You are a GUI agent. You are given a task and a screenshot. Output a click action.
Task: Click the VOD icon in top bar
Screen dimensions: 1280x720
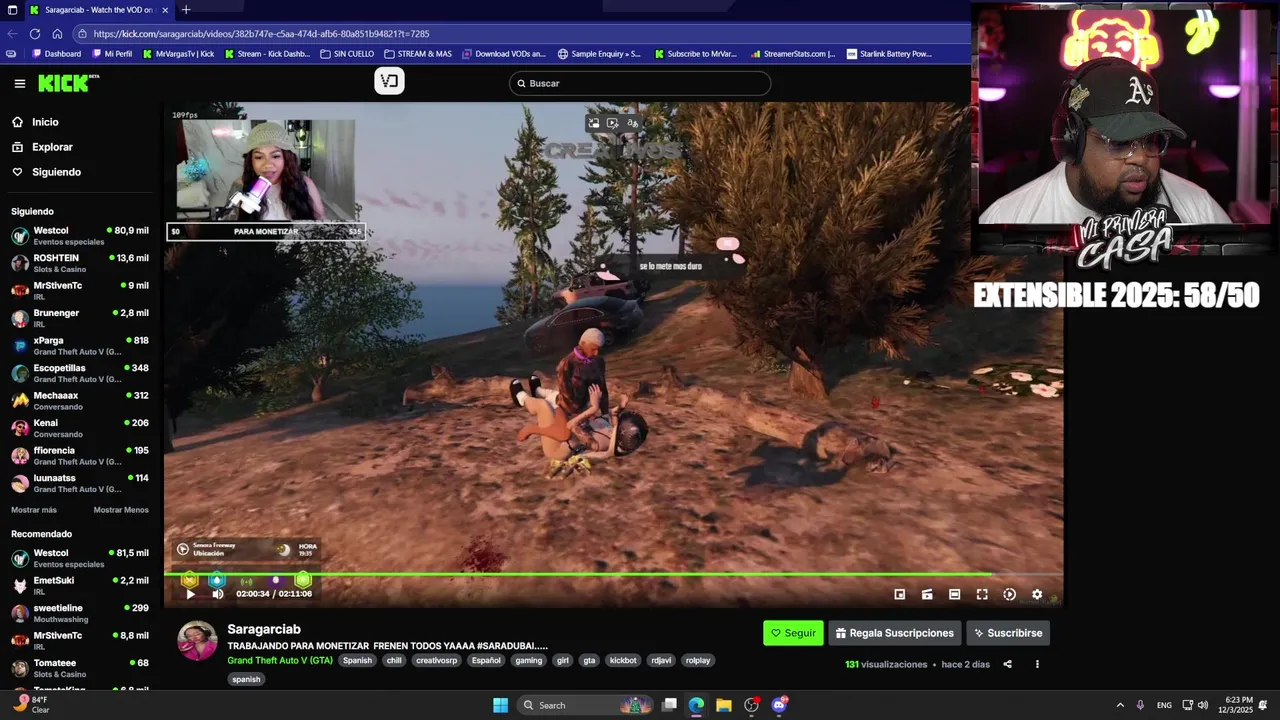click(x=389, y=82)
